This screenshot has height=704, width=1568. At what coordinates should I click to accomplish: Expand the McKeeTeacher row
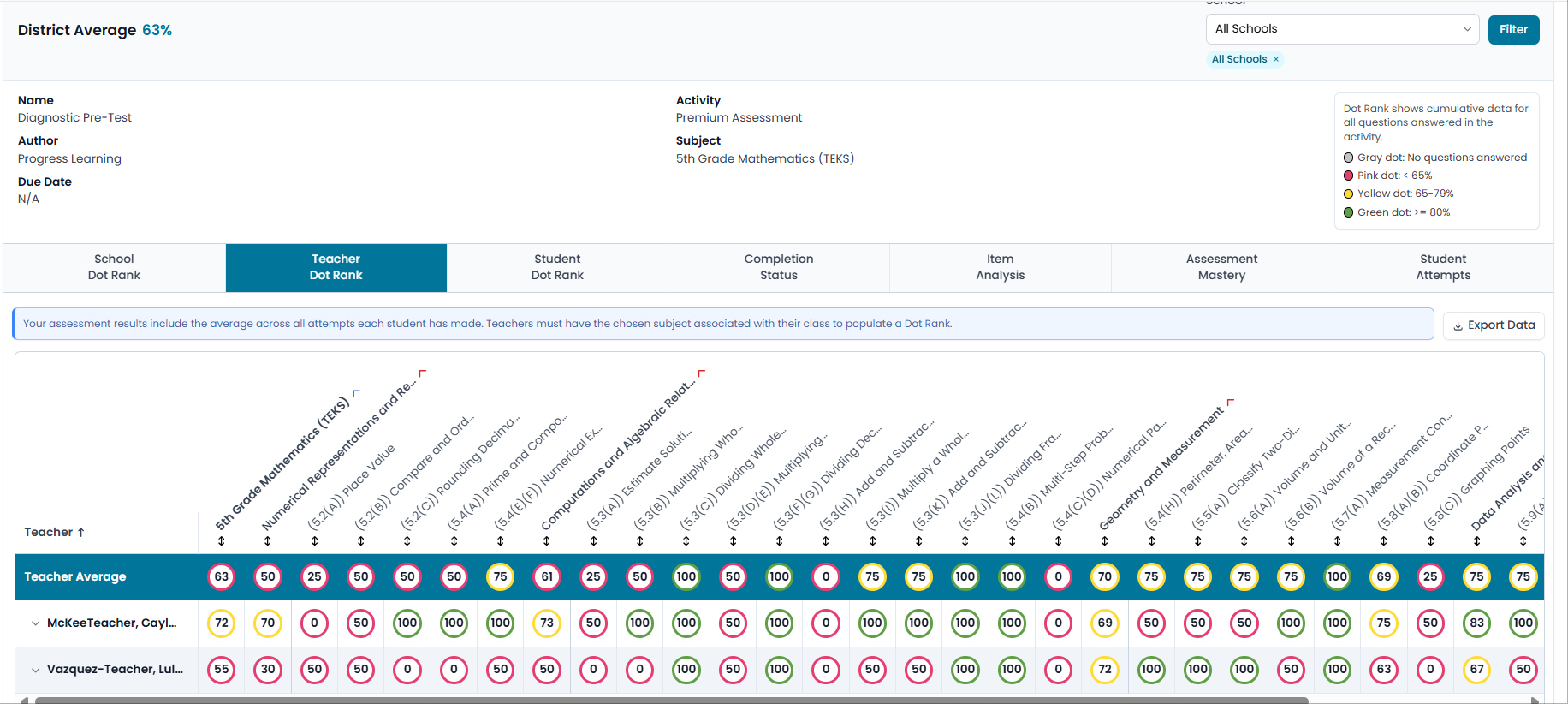point(35,623)
